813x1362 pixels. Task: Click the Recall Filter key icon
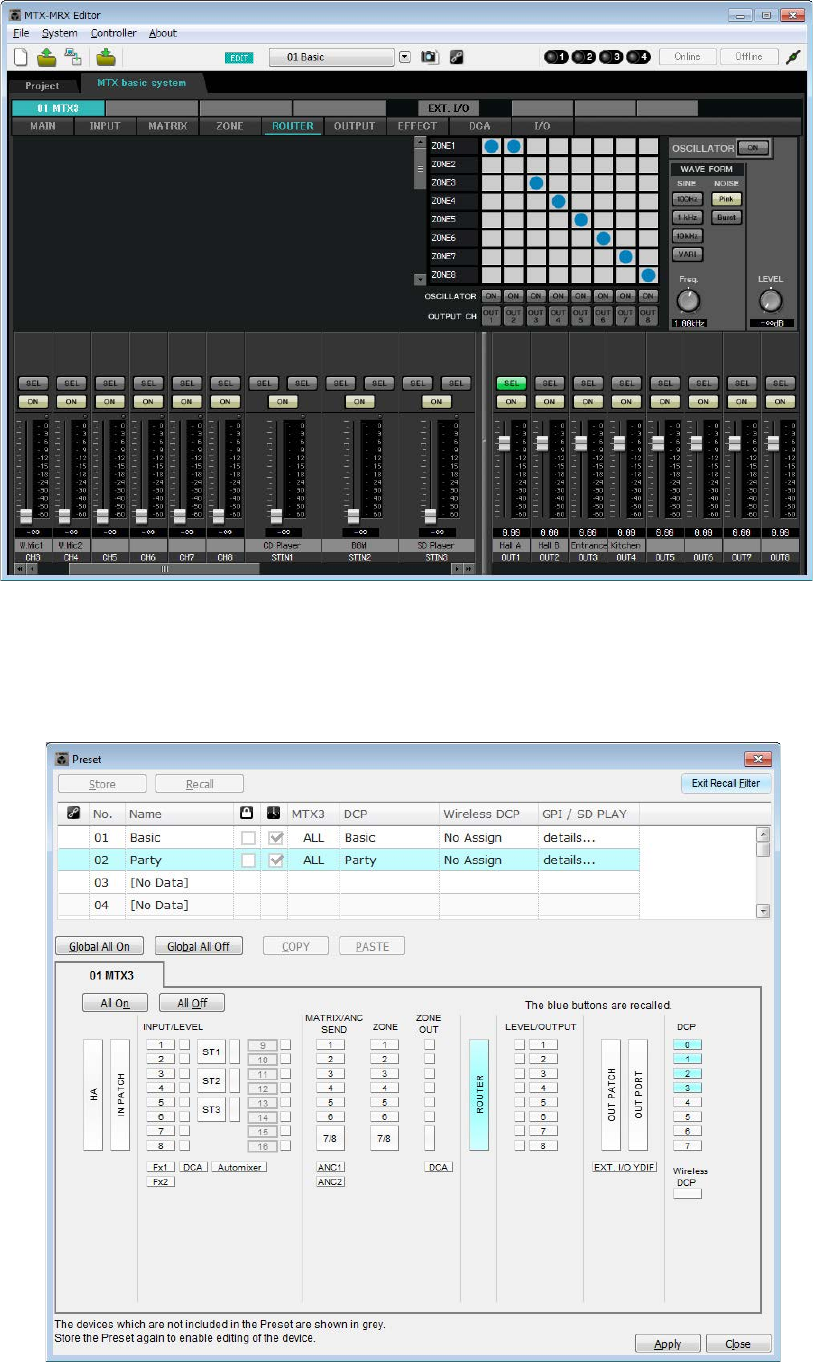[455, 57]
